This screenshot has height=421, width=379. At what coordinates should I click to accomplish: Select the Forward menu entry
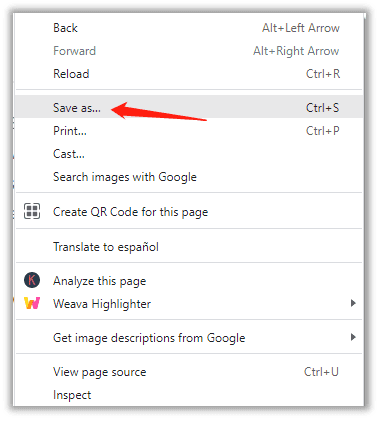coord(189,51)
